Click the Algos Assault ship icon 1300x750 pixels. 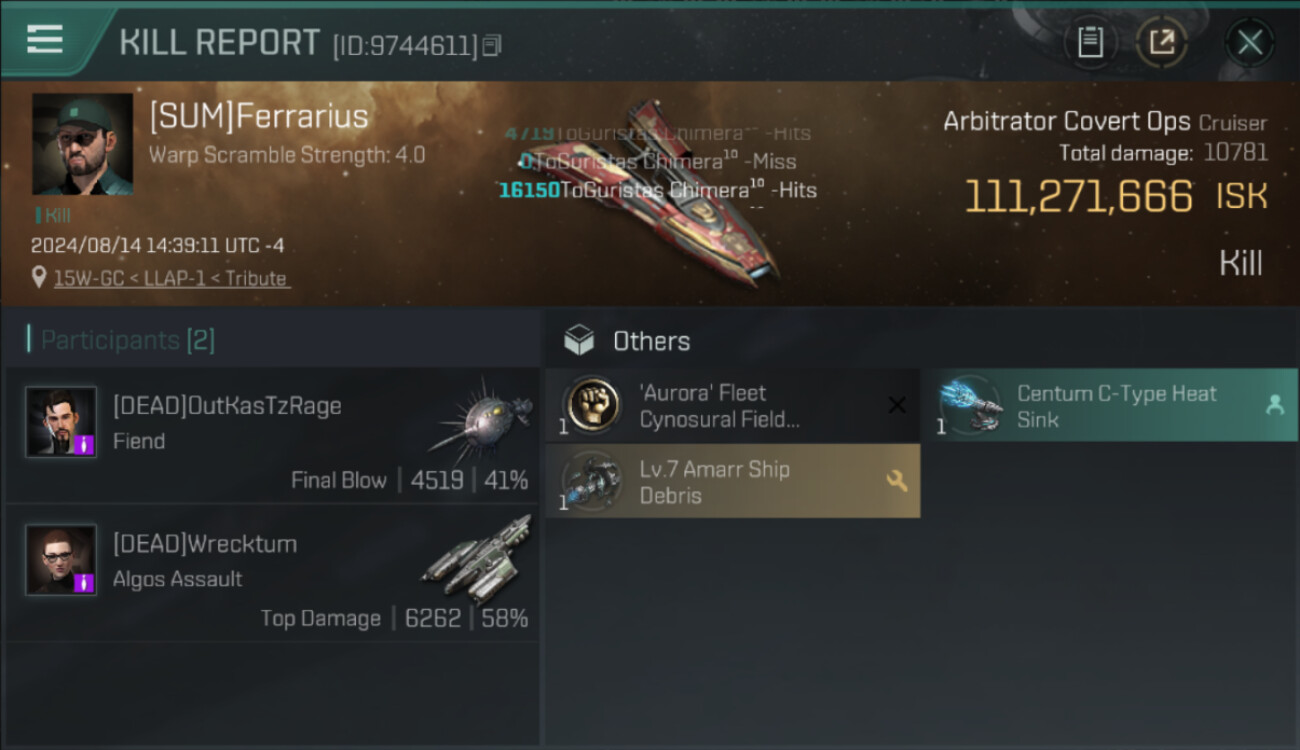click(477, 560)
